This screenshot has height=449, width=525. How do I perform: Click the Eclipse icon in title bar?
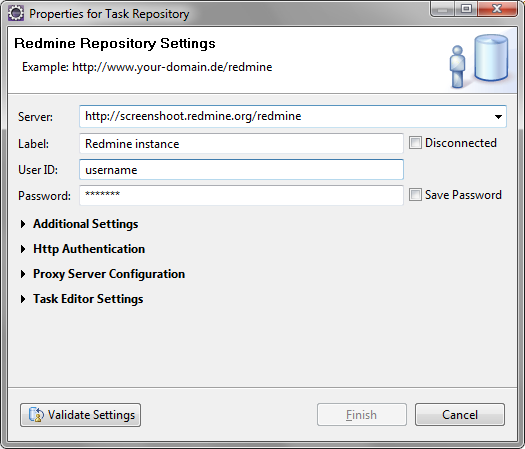click(16, 14)
